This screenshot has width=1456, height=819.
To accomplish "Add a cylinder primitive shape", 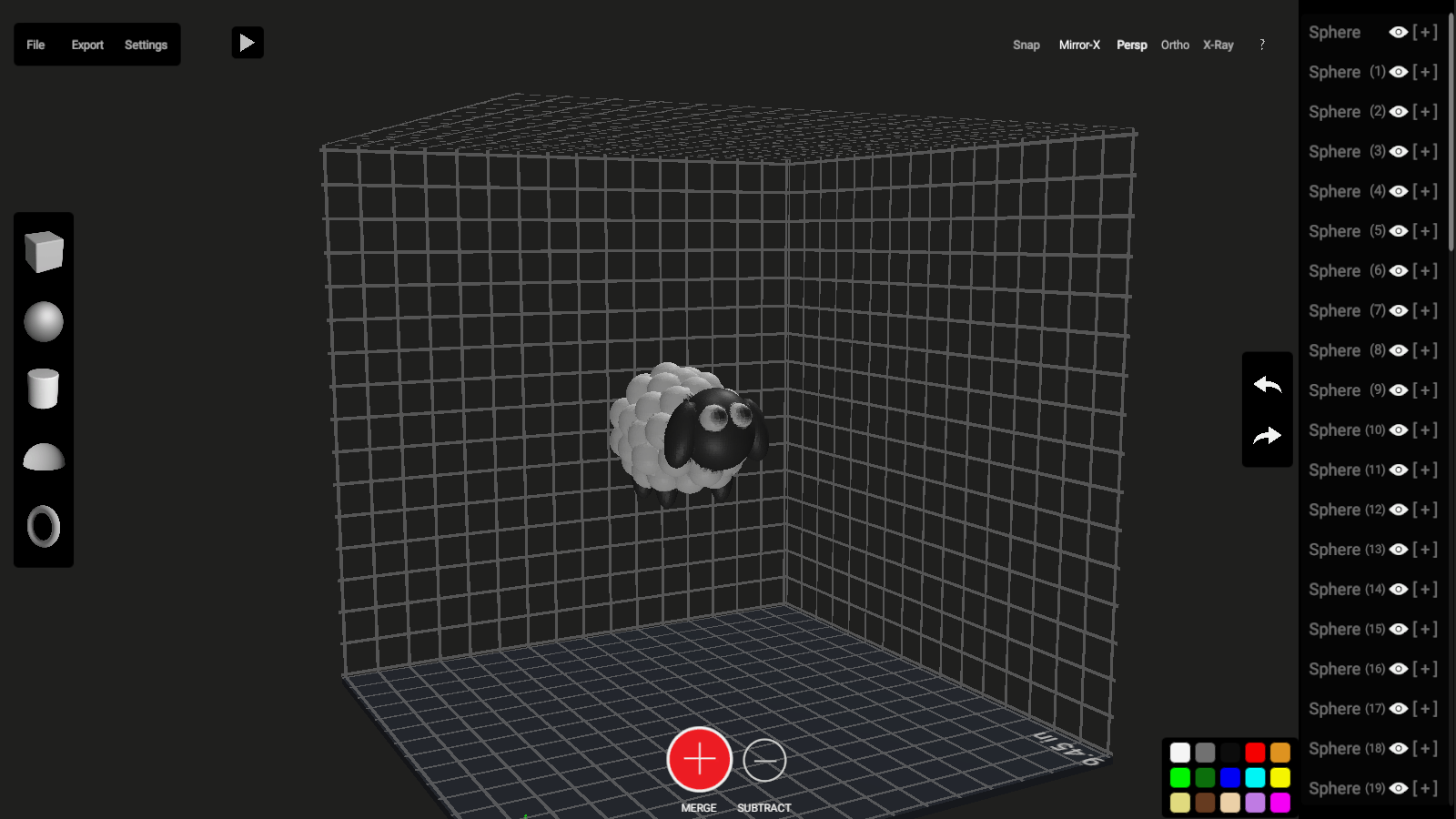I will 43,389.
